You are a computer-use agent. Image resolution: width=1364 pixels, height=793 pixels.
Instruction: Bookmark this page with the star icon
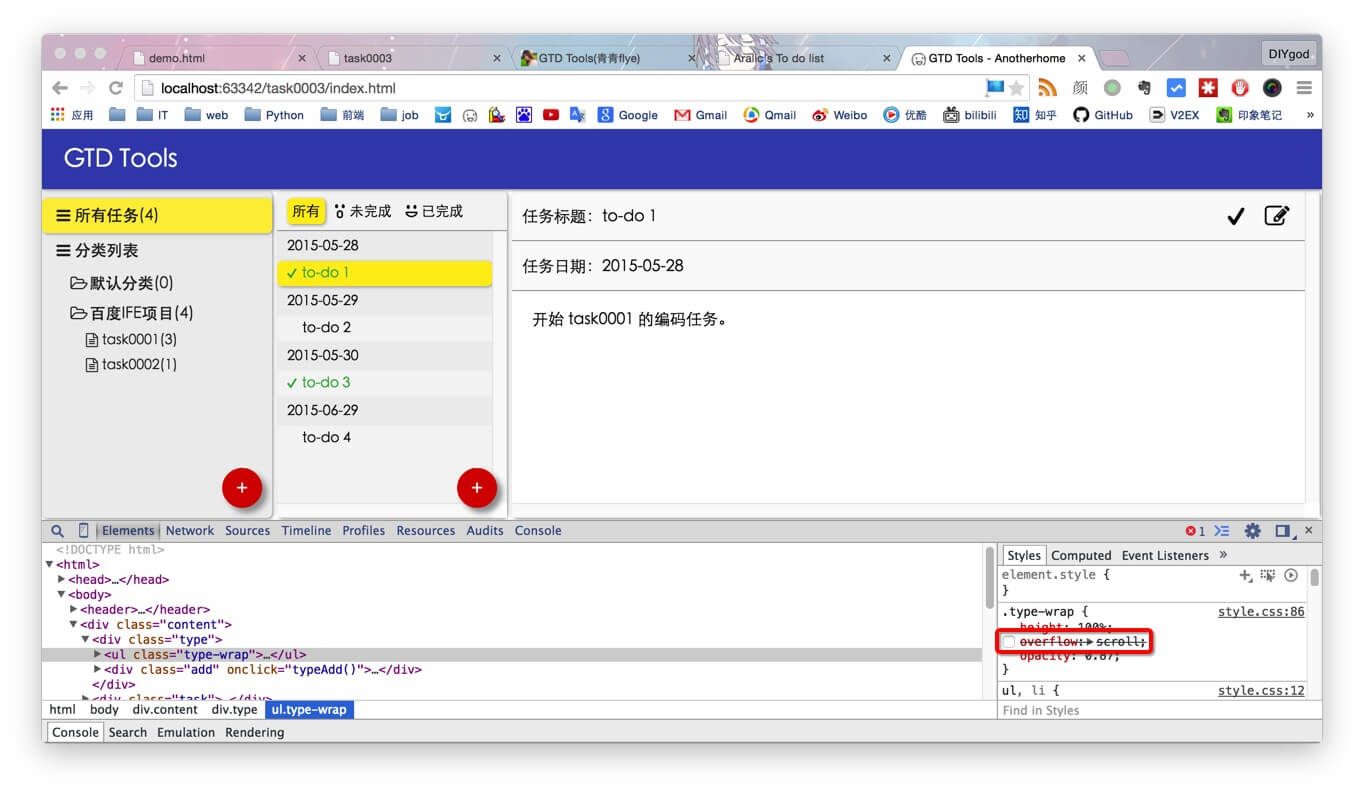click(x=1017, y=88)
